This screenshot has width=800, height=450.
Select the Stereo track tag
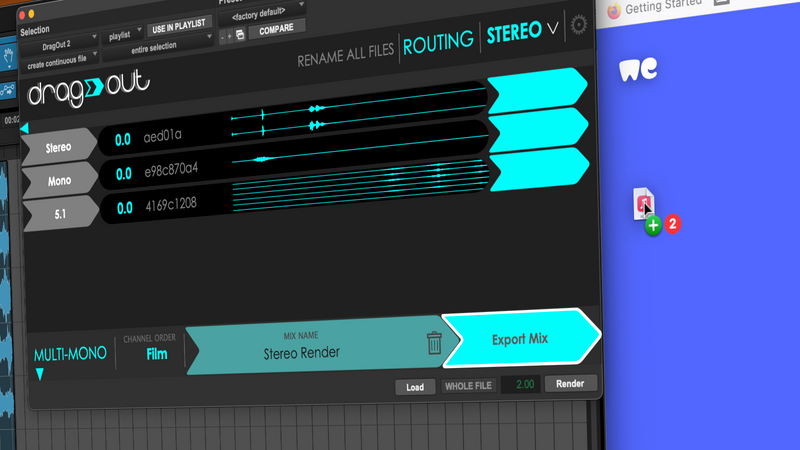pos(59,147)
